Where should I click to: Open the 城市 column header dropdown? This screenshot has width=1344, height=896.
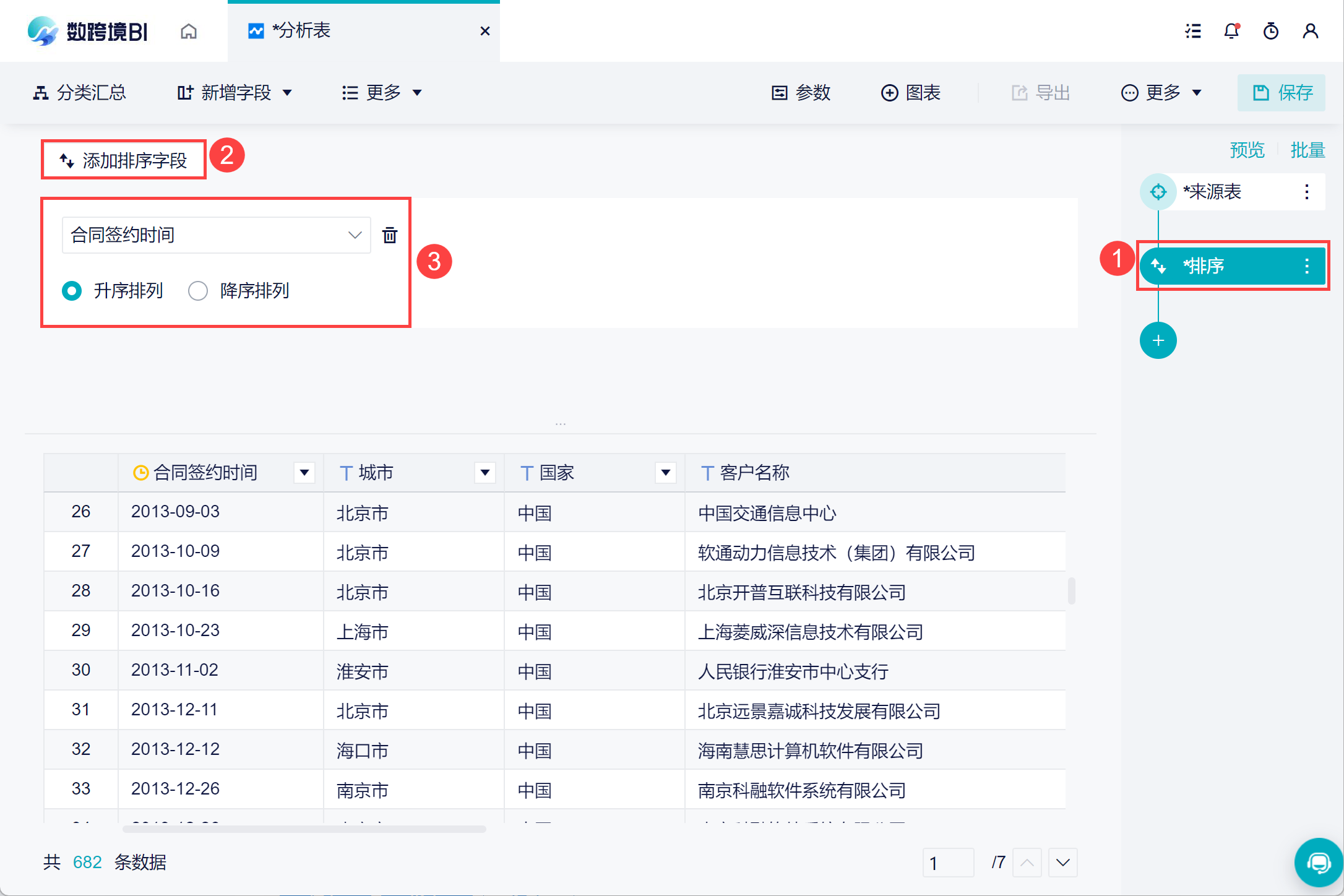(485, 473)
